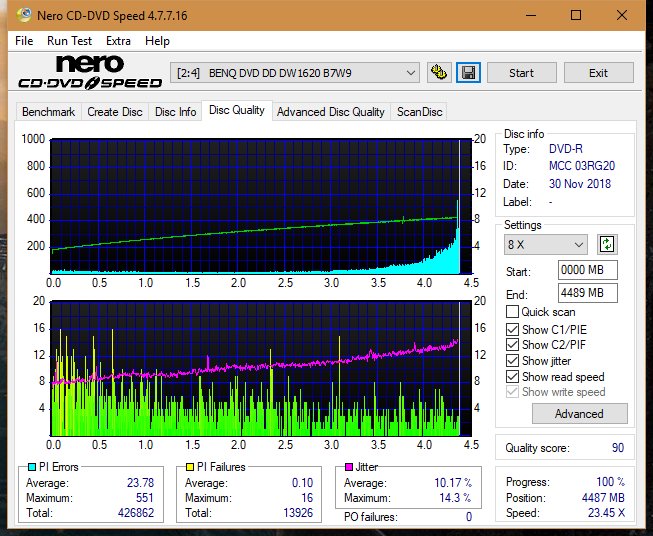Click the Nero CD-DVD Speed logo
Screen dimensions: 653x536
[x=90, y=72]
